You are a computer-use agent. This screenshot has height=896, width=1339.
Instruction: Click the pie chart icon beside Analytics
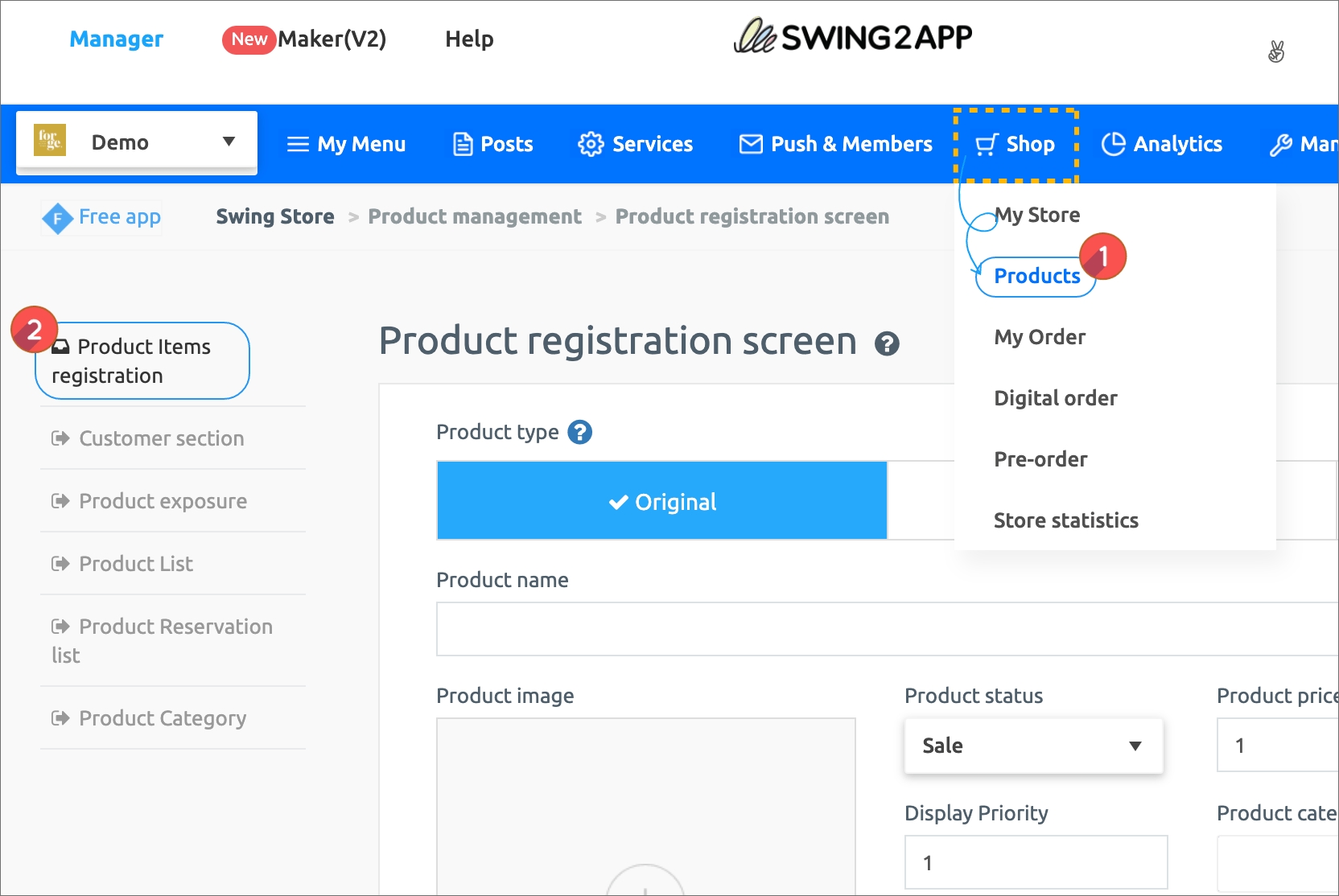(x=1114, y=144)
